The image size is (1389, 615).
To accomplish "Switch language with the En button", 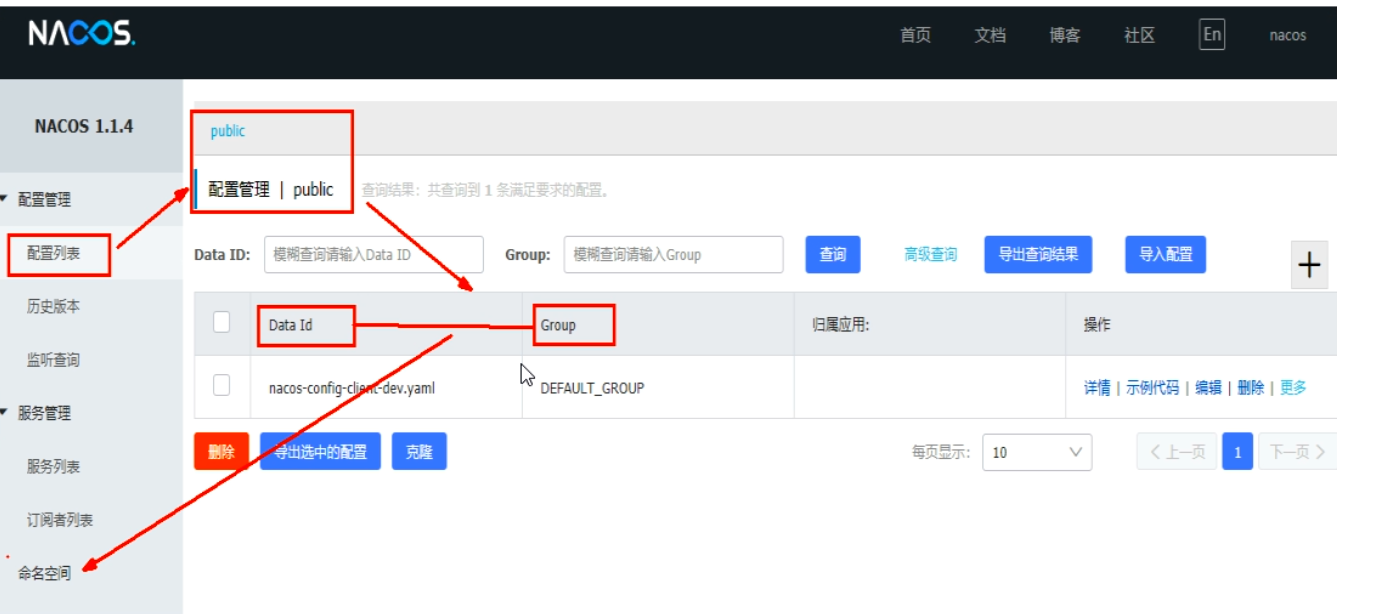I will pyautogui.click(x=1212, y=35).
